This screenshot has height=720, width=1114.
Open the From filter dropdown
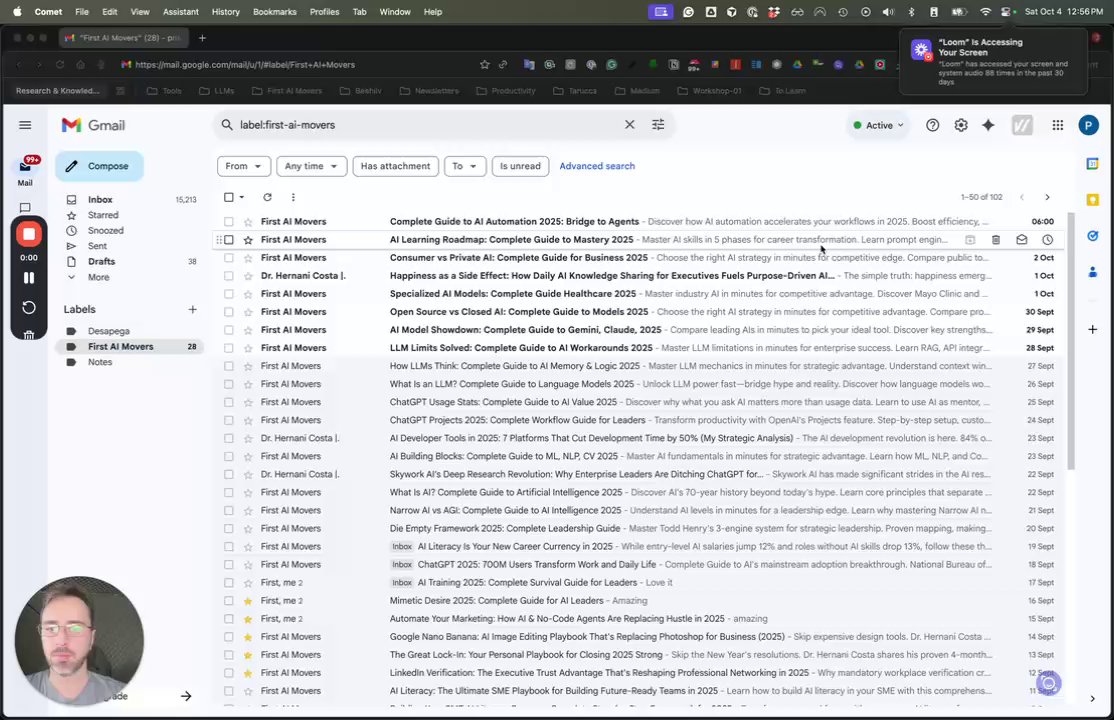pos(244,166)
